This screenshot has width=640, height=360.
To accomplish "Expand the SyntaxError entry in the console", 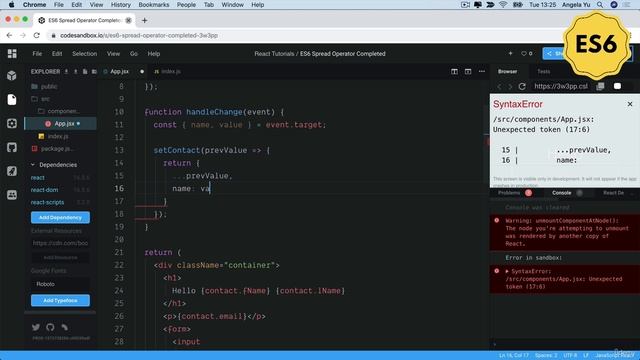I will pyautogui.click(x=507, y=271).
